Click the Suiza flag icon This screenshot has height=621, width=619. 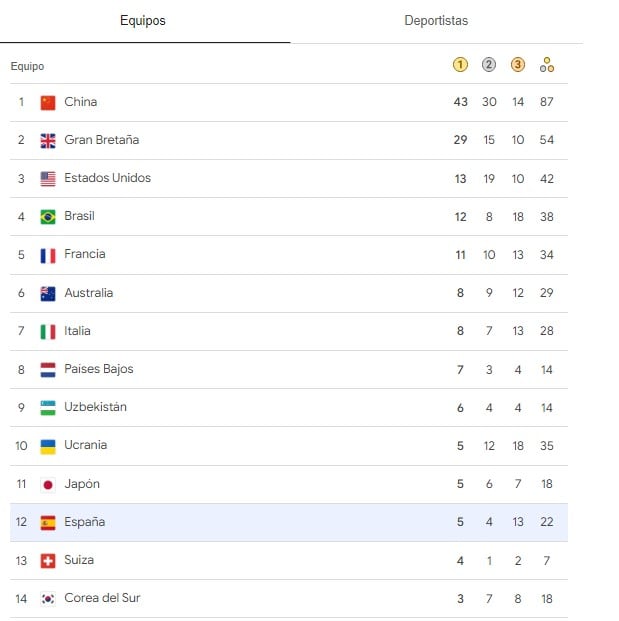pyautogui.click(x=48, y=561)
